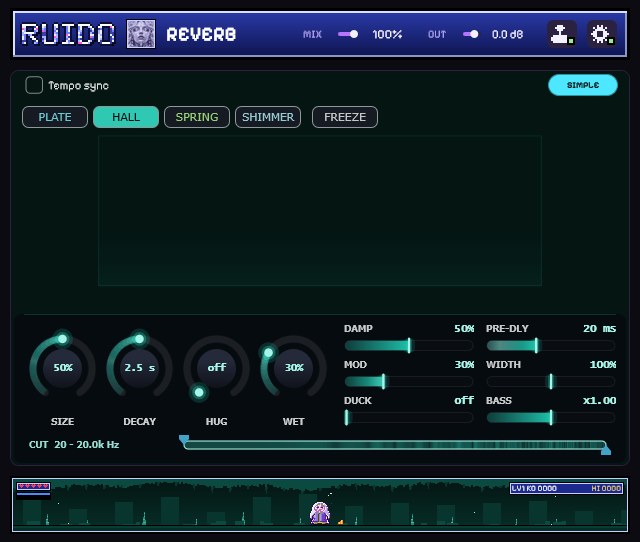Enable the Tempo sync checkbox

(x=34, y=85)
